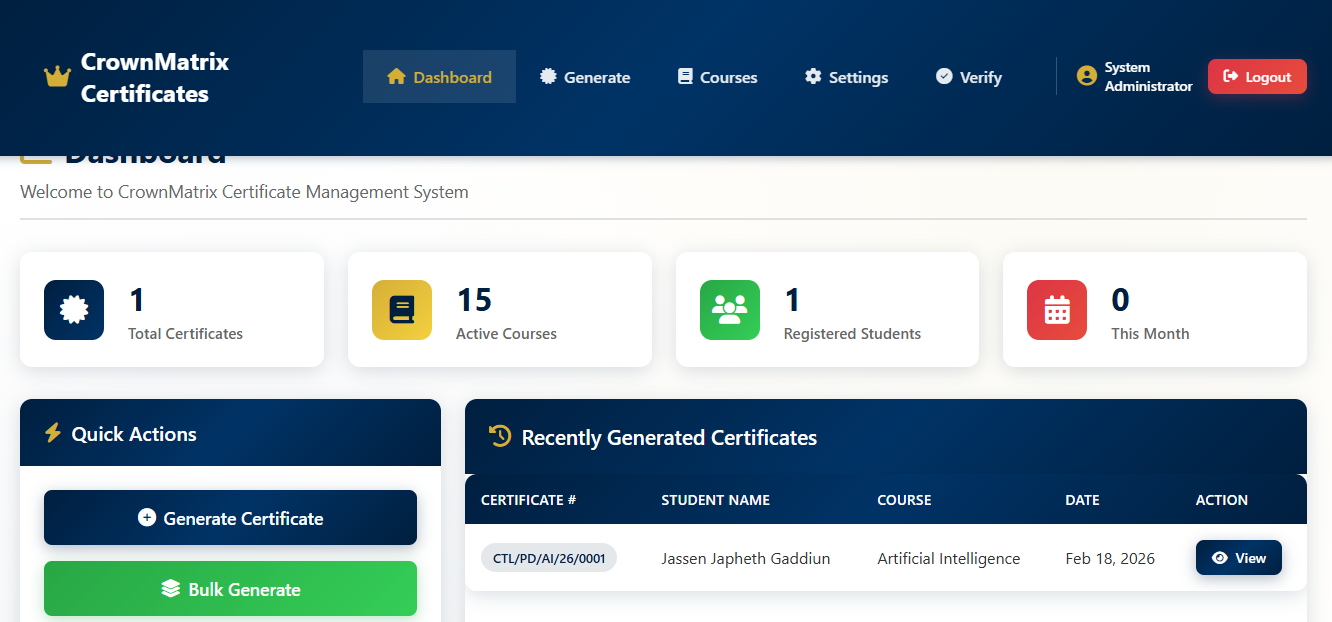Open the Settings nav tab
The height and width of the screenshot is (622, 1332).
(846, 77)
